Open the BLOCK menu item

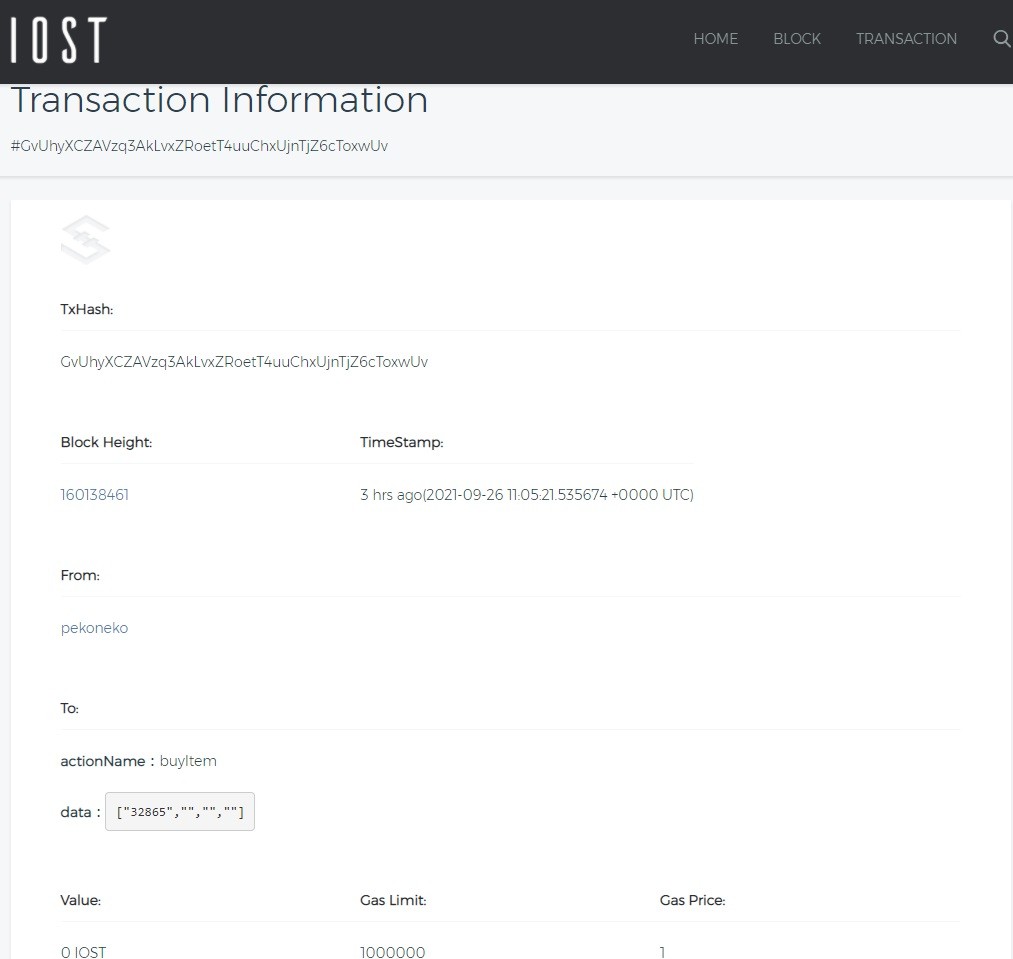click(x=797, y=39)
